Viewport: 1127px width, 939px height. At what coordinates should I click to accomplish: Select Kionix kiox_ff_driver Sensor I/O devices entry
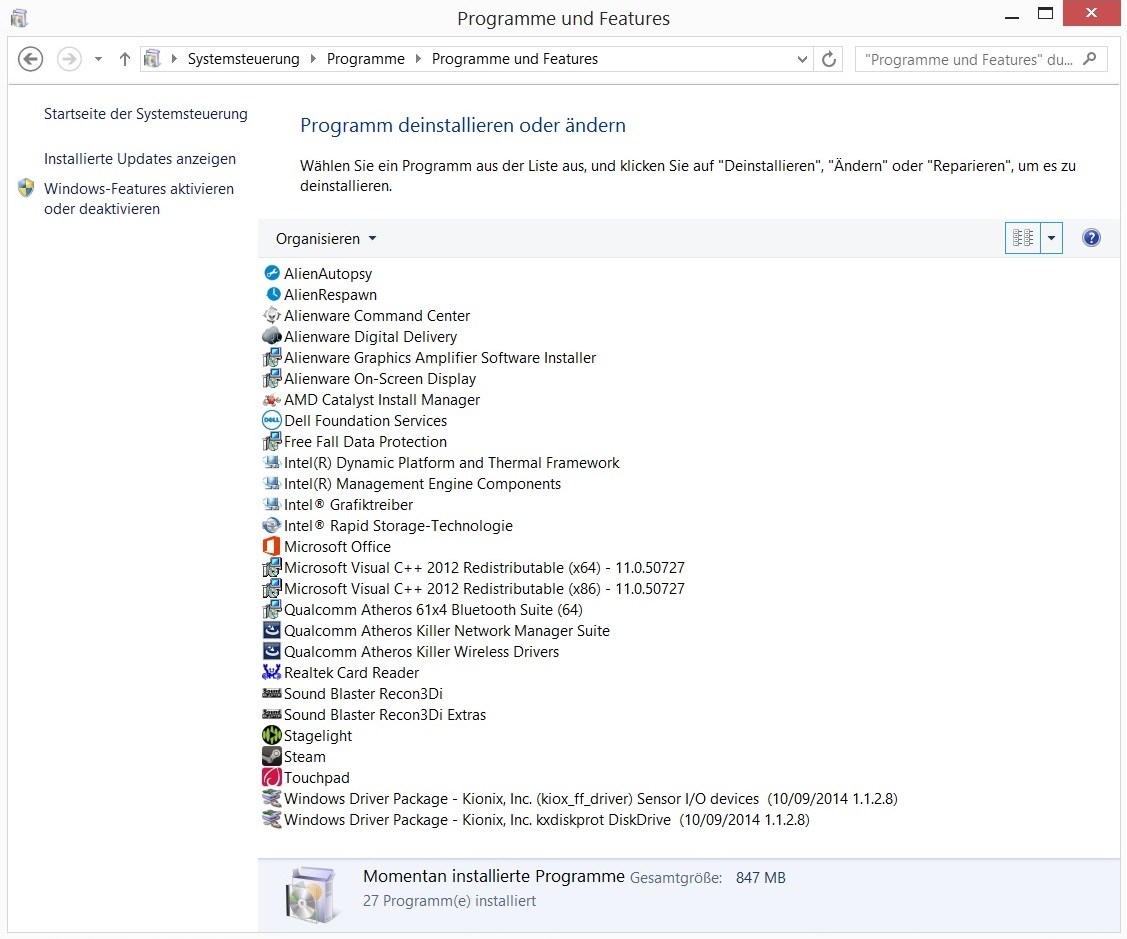click(591, 798)
